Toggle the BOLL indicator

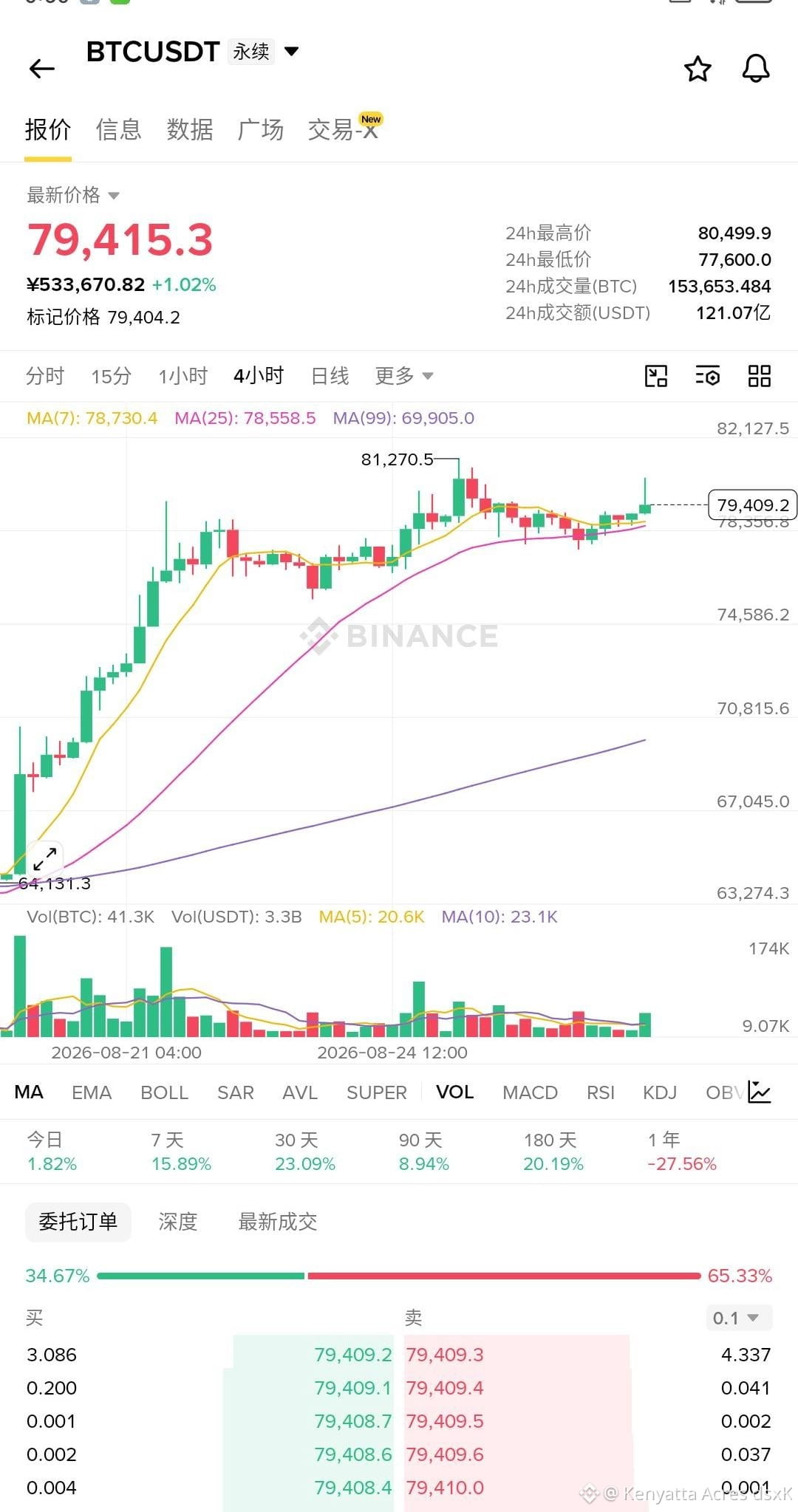point(164,1092)
